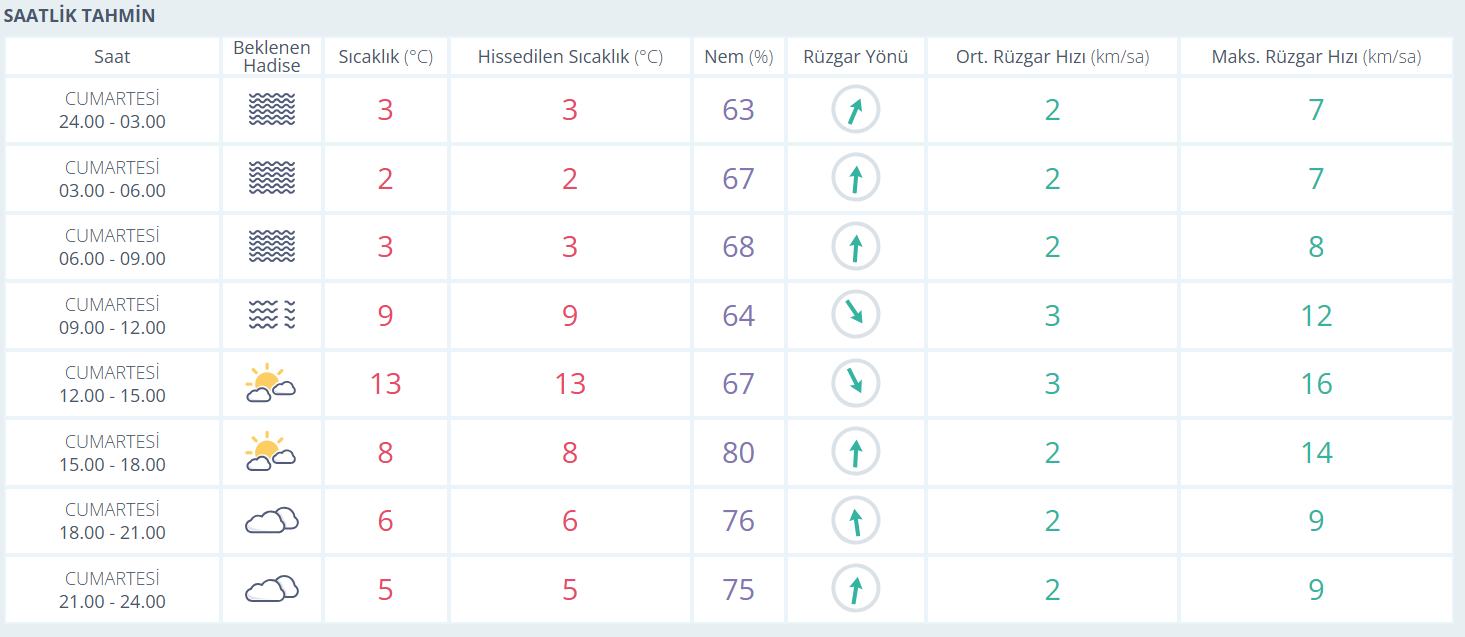This screenshot has height=637, width=1465.
Task: Click the Nem (%) column header
Action: 738,57
